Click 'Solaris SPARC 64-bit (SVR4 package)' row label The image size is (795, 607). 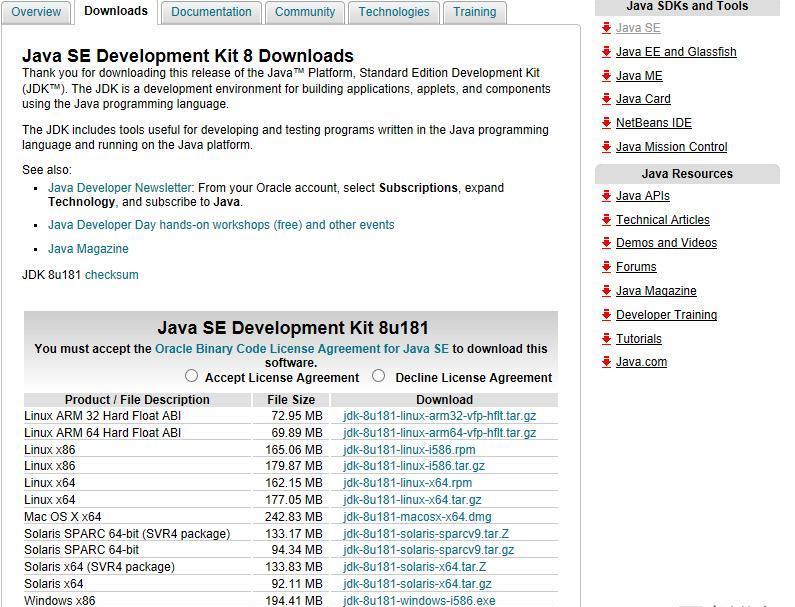(127, 534)
